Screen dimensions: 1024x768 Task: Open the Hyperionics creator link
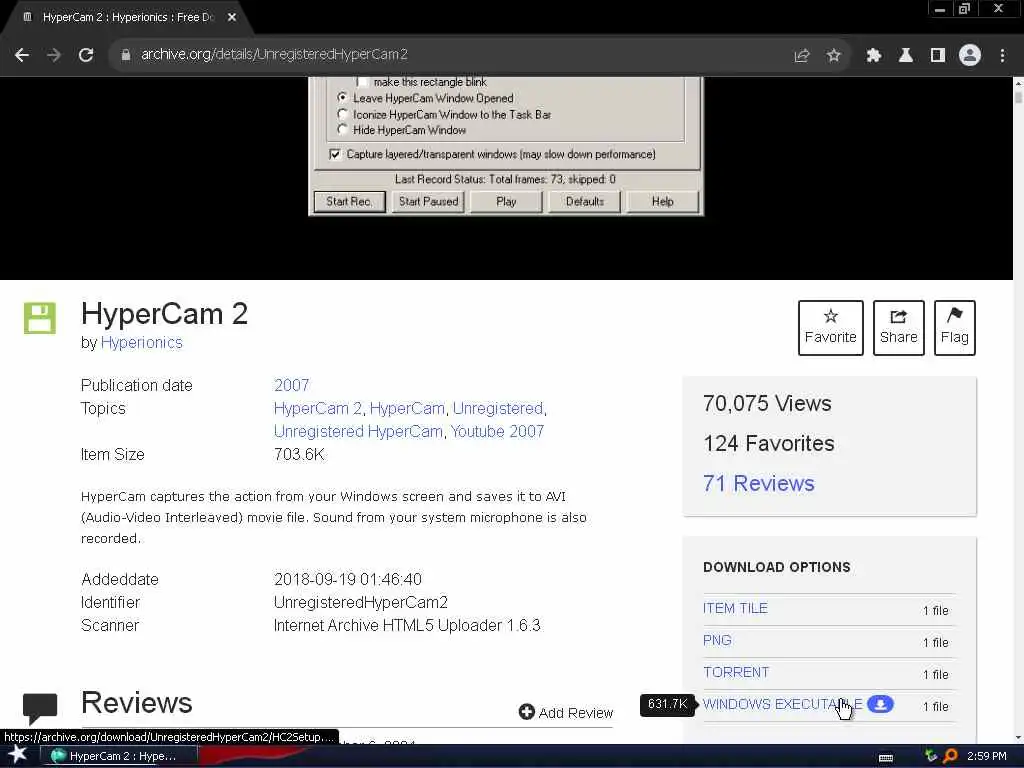pyautogui.click(x=142, y=343)
